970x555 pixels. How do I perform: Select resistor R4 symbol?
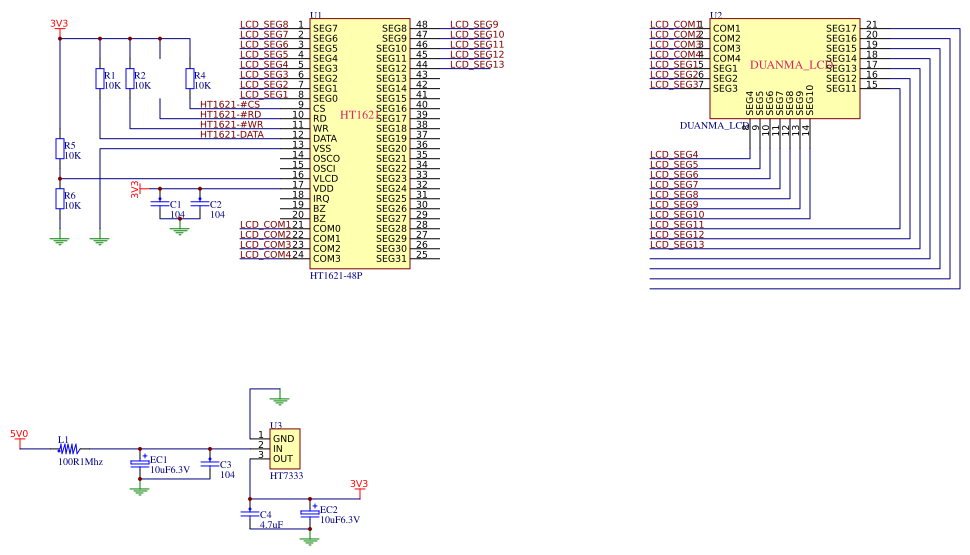point(190,79)
